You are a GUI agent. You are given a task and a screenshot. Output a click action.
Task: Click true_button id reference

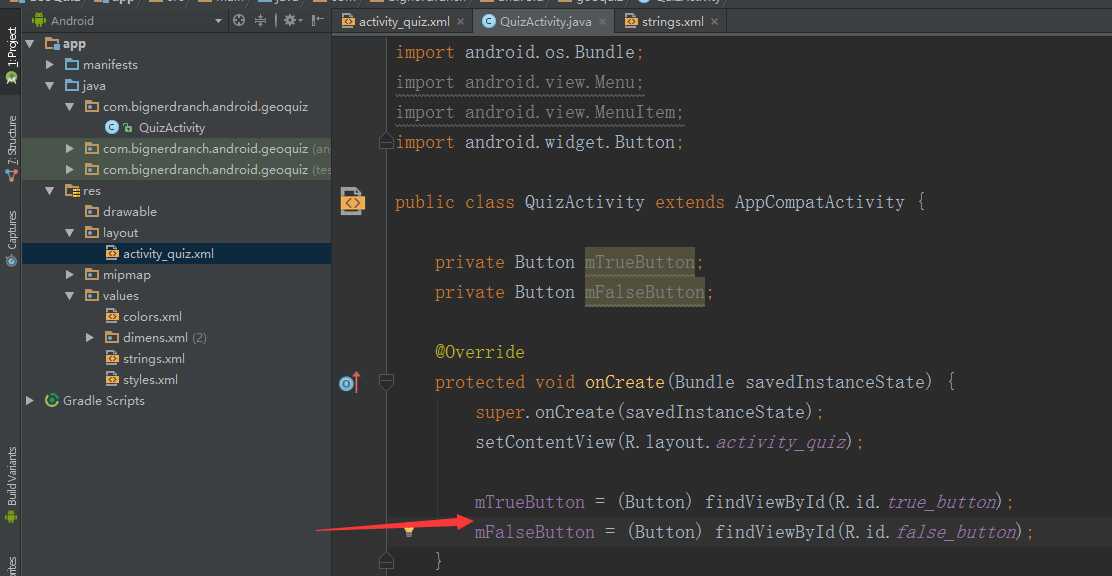pyautogui.click(x=941, y=503)
